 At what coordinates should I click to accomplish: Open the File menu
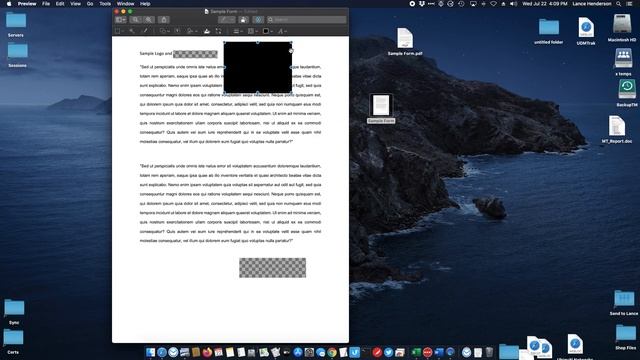click(x=46, y=4)
